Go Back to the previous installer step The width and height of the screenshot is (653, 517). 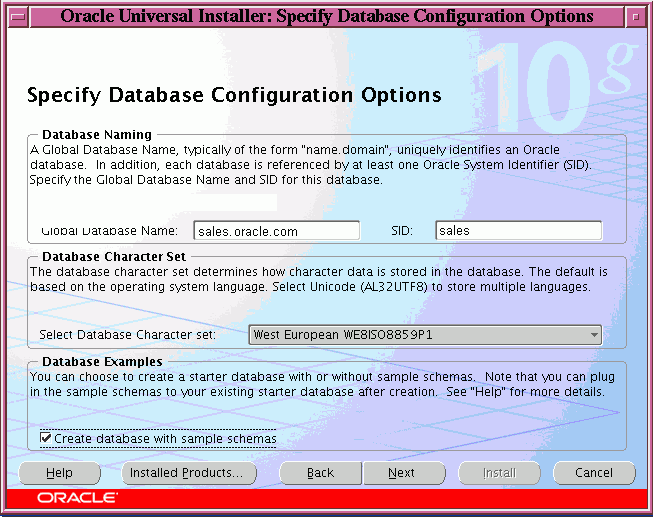[x=320, y=473]
